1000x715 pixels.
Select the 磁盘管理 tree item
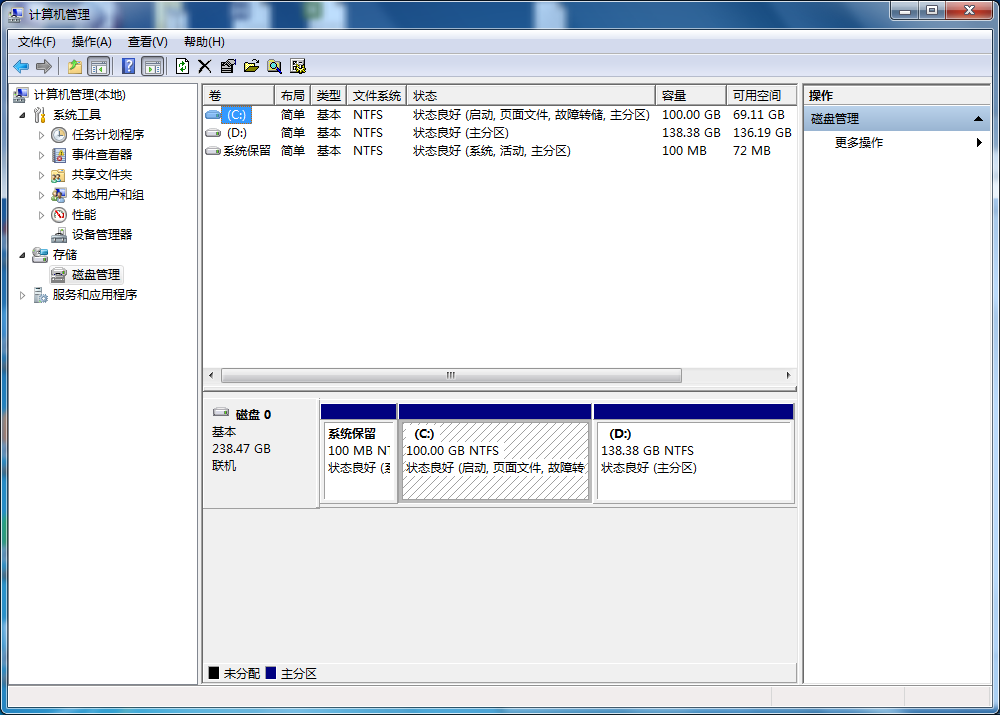(x=96, y=275)
